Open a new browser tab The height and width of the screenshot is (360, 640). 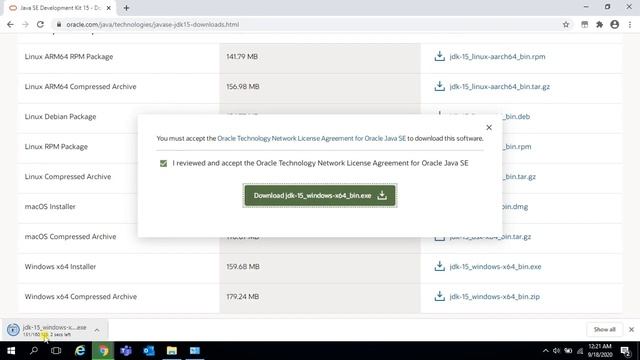tap(127, 8)
